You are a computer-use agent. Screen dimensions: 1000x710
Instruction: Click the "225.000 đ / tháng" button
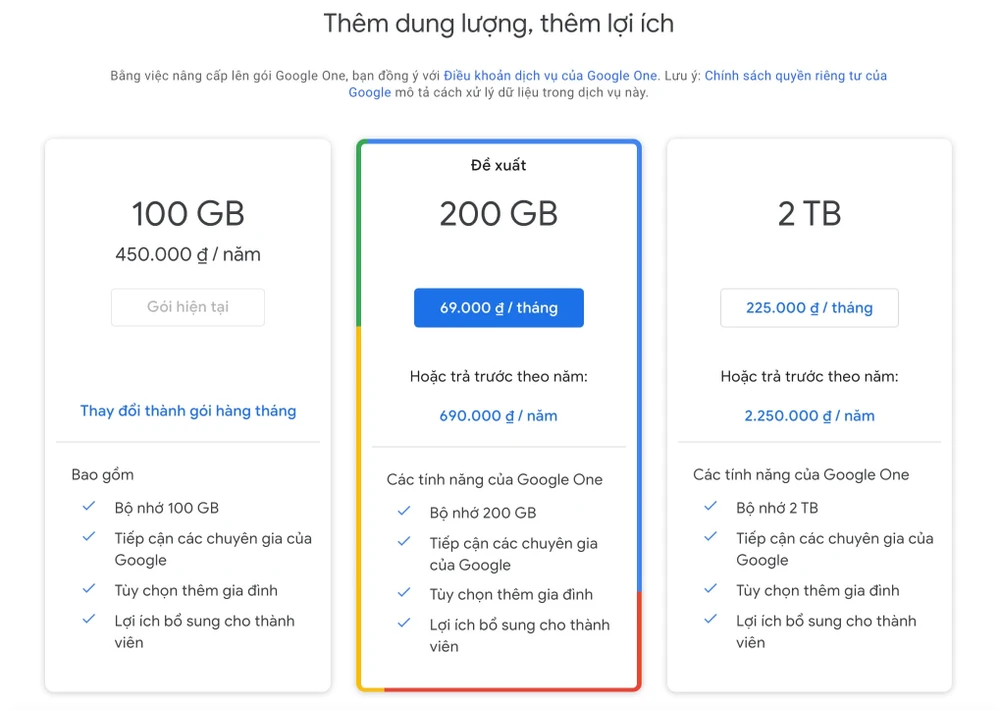809,307
